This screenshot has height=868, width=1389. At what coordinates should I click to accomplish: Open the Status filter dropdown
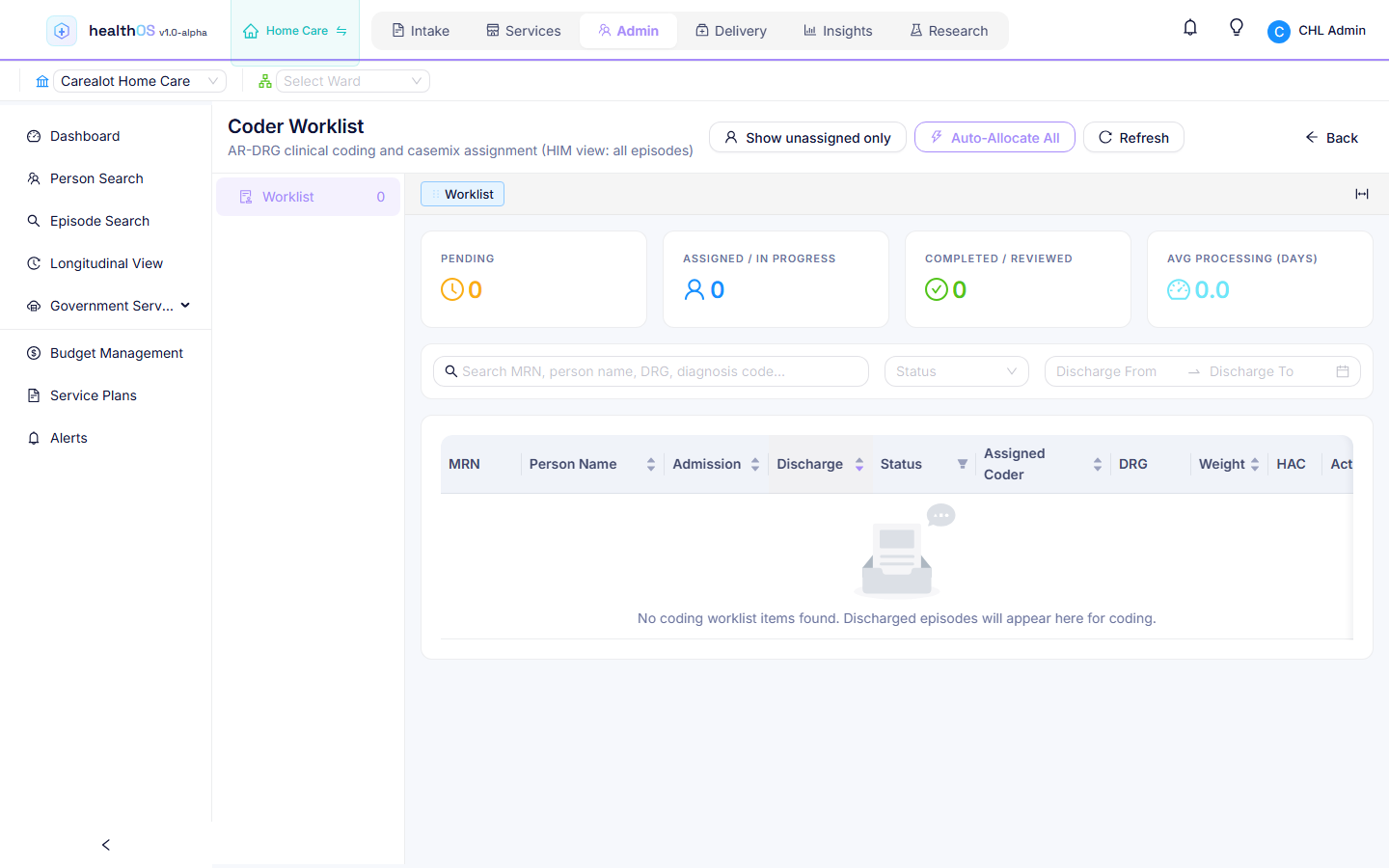(x=957, y=371)
